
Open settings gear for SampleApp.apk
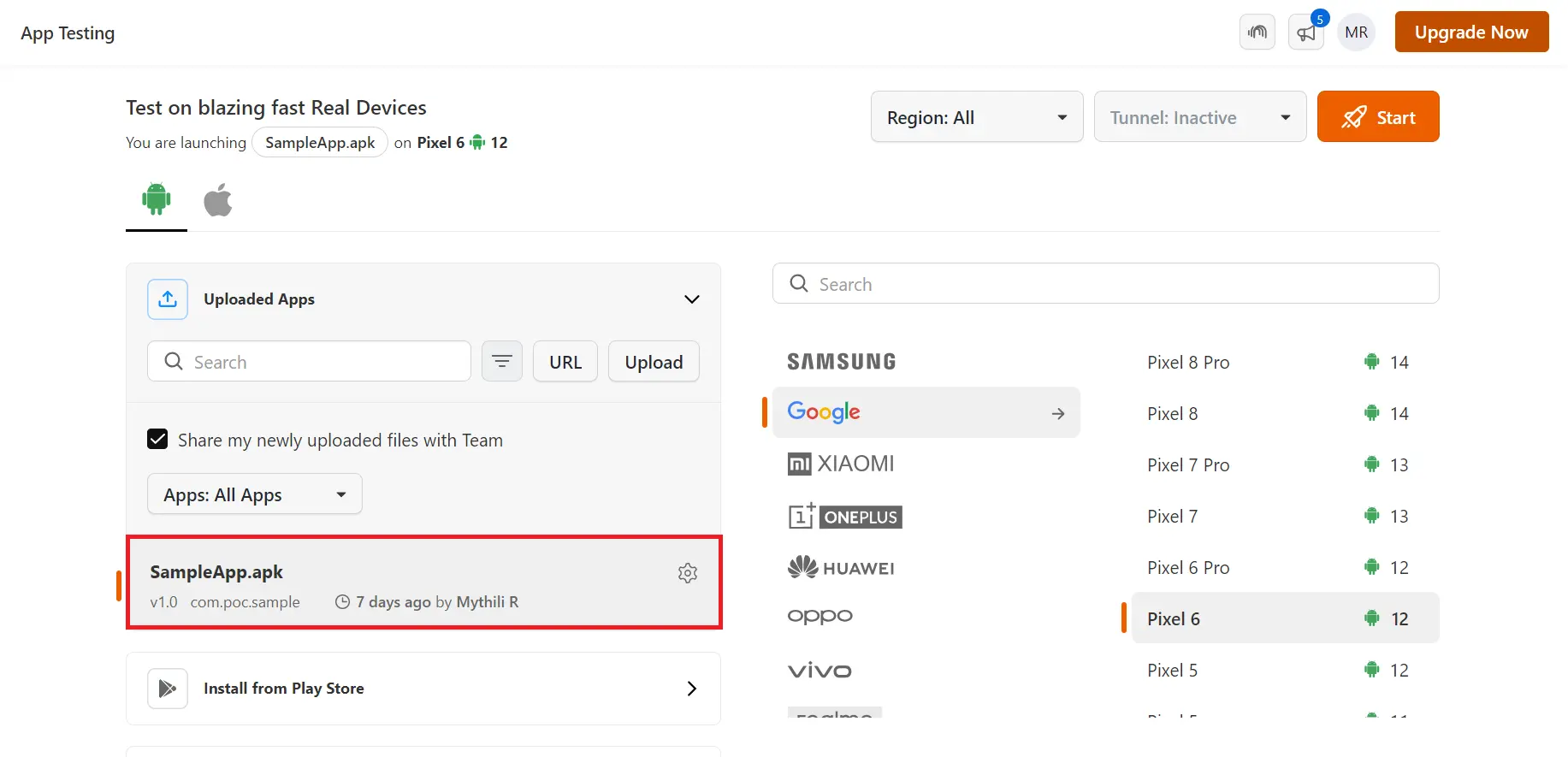(688, 573)
